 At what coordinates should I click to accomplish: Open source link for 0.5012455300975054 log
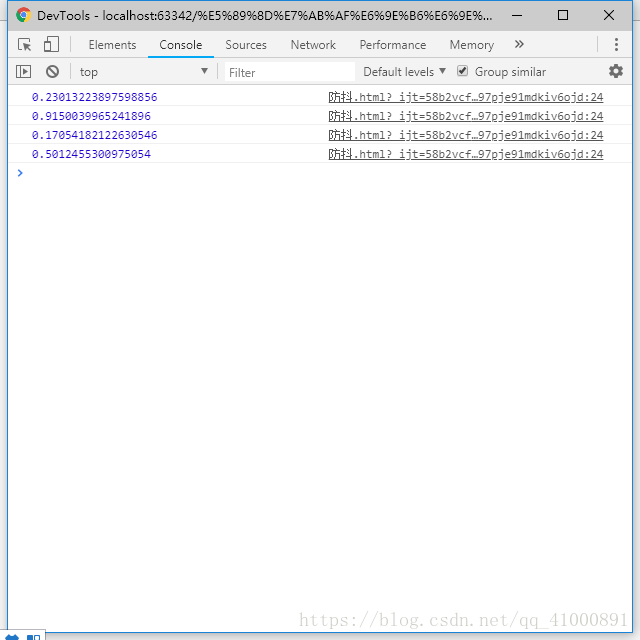coord(466,154)
